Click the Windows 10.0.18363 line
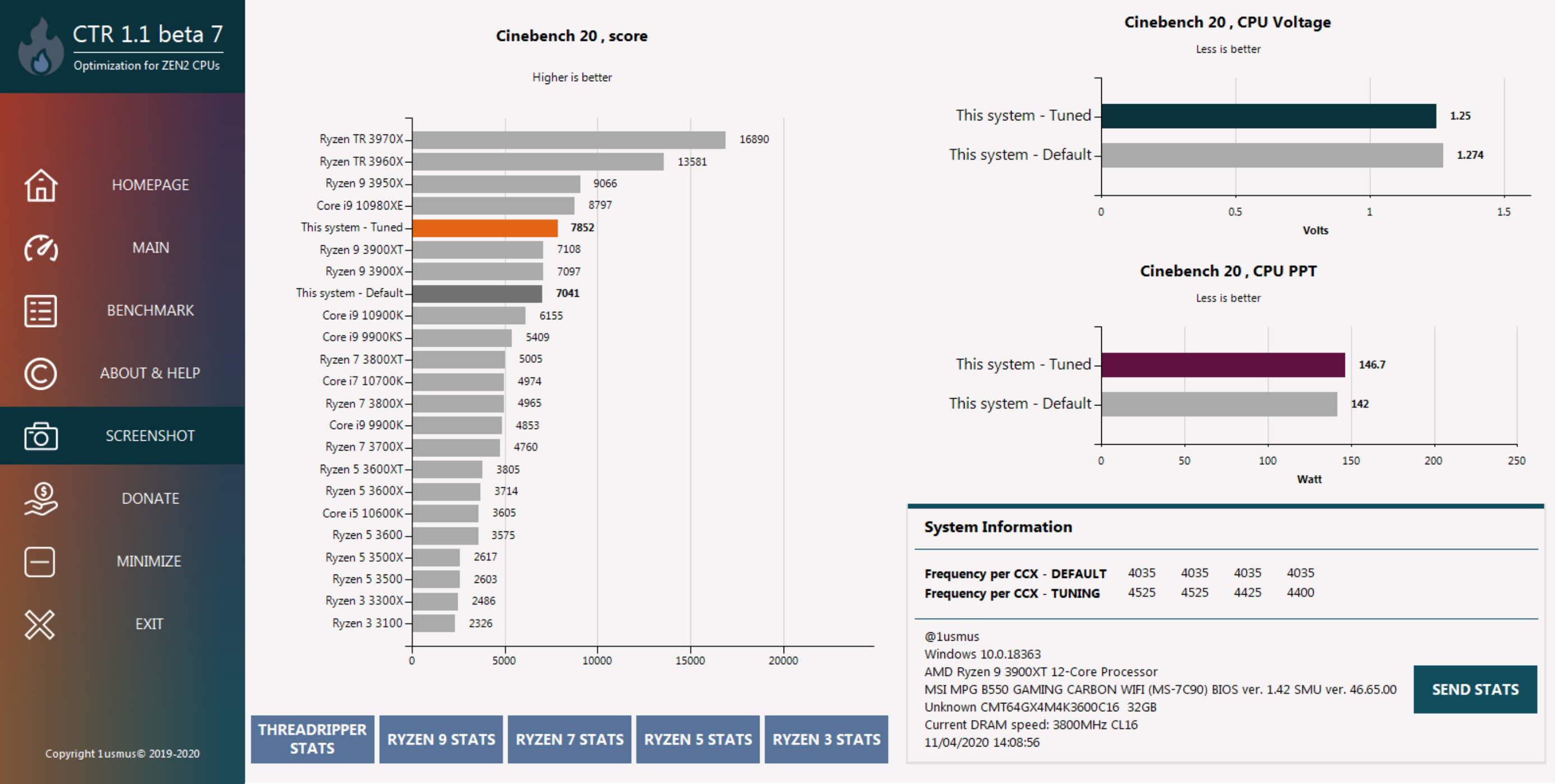The height and width of the screenshot is (784, 1555). (x=982, y=654)
